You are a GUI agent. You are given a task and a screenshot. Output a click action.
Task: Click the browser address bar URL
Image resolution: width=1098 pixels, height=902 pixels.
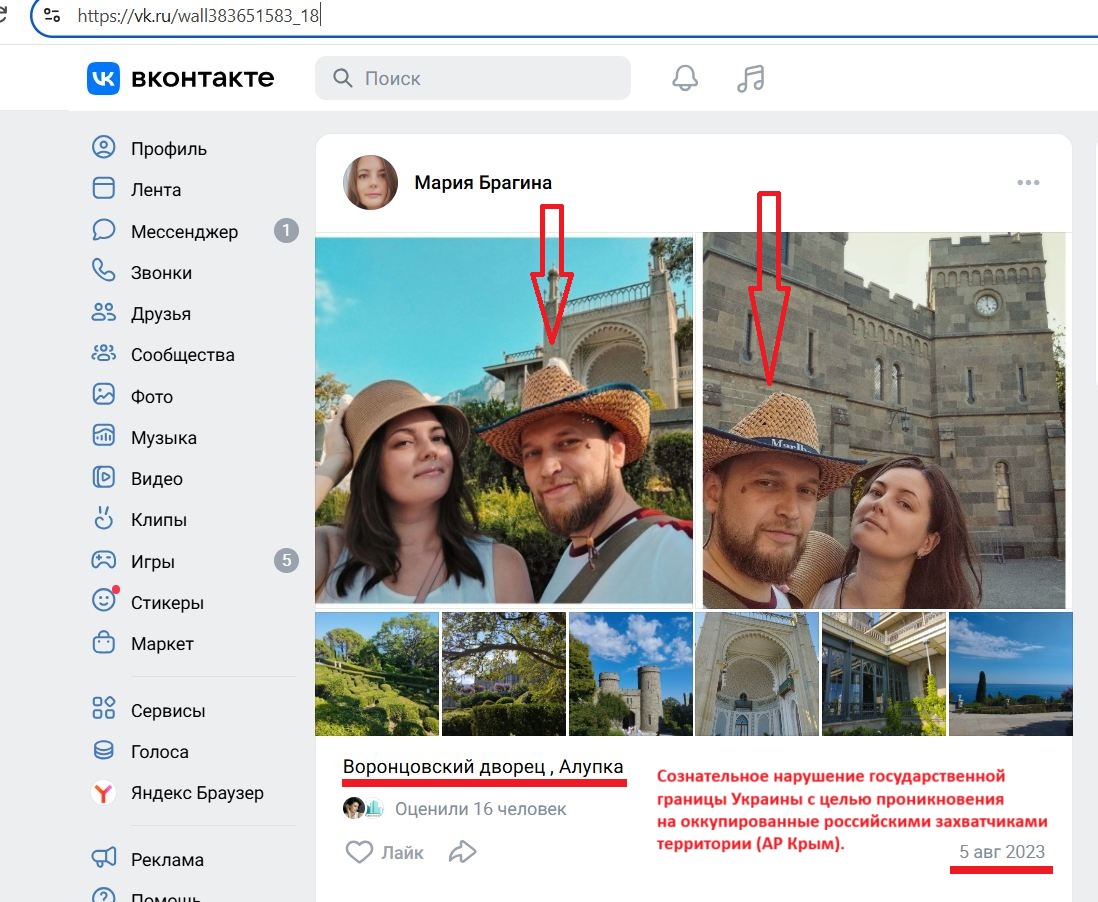[199, 15]
